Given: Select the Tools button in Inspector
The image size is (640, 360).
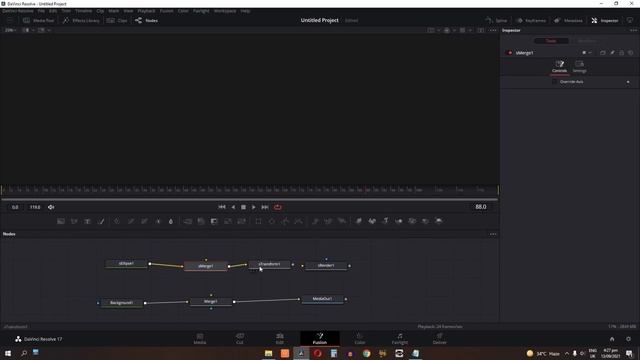Looking at the screenshot, I should 551,41.
